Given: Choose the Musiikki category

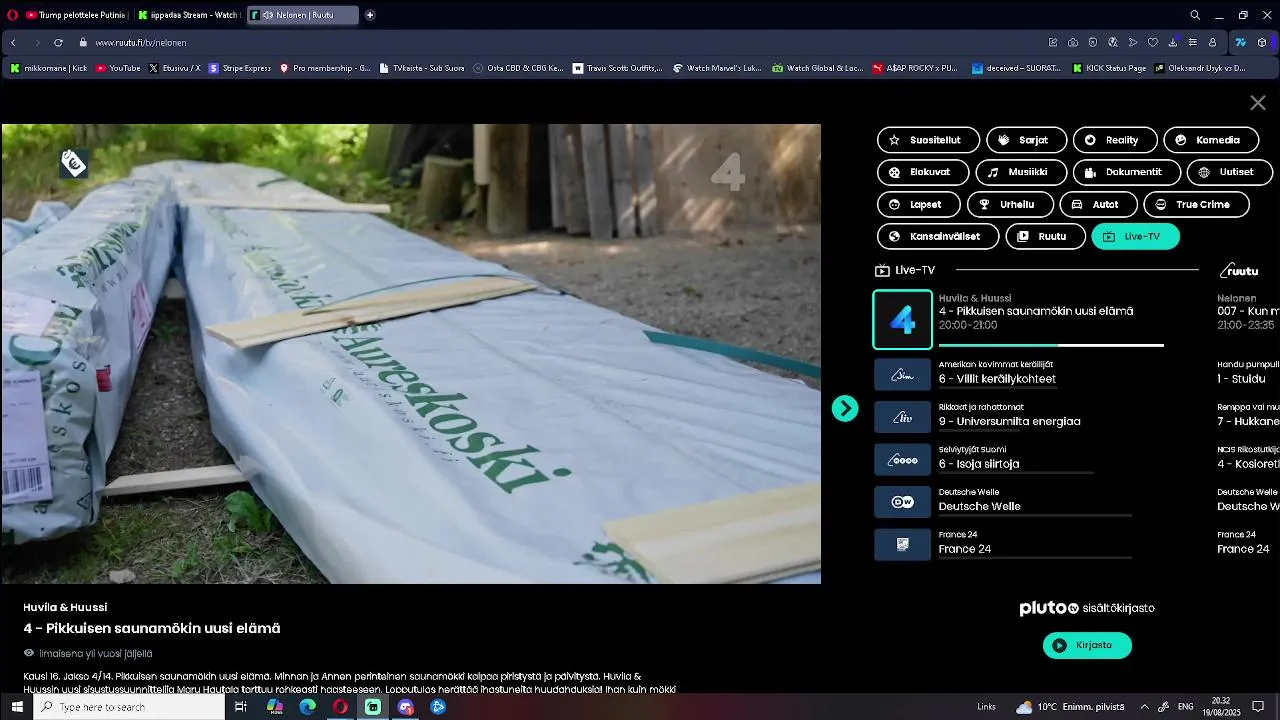Looking at the screenshot, I should point(1021,172).
